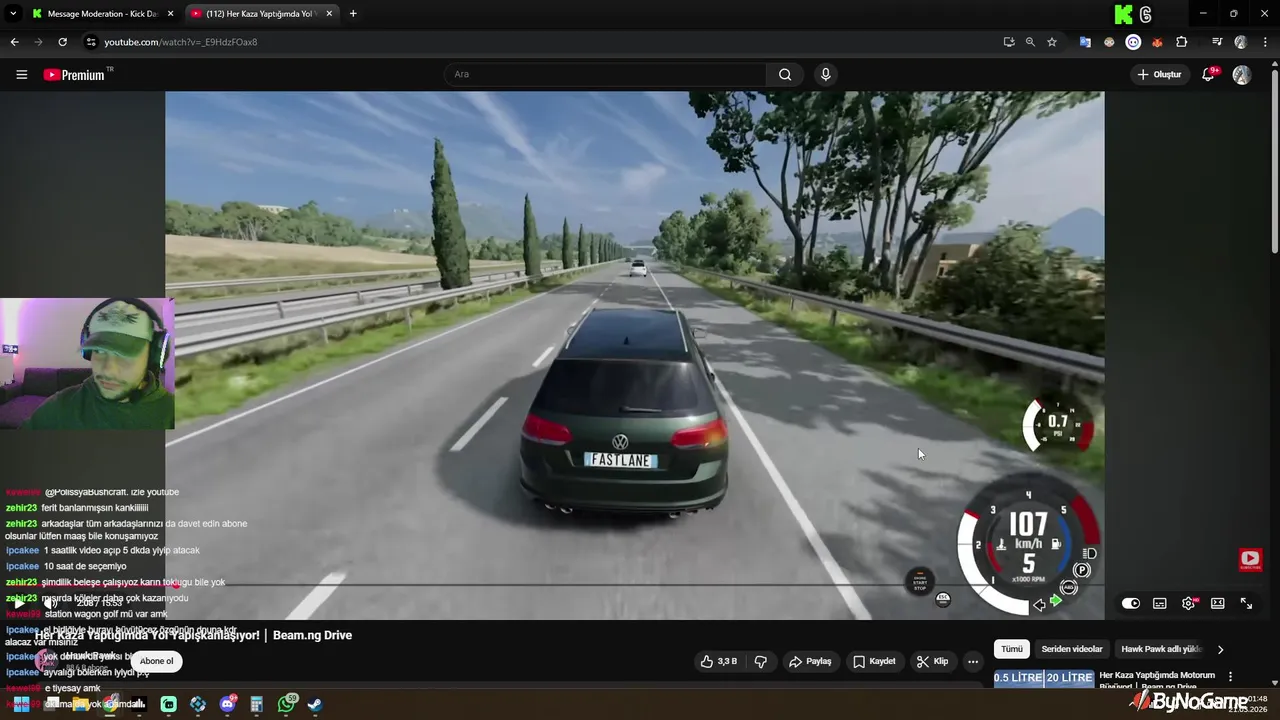Viewport: 1280px width, 720px height.
Task: Dislike the video with thumbs down
Action: coord(761,661)
